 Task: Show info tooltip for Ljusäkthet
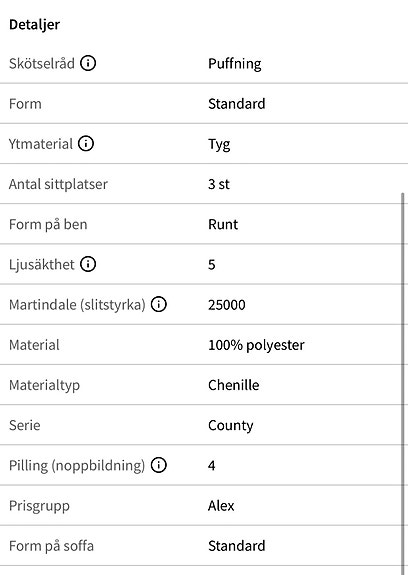[x=88, y=264]
